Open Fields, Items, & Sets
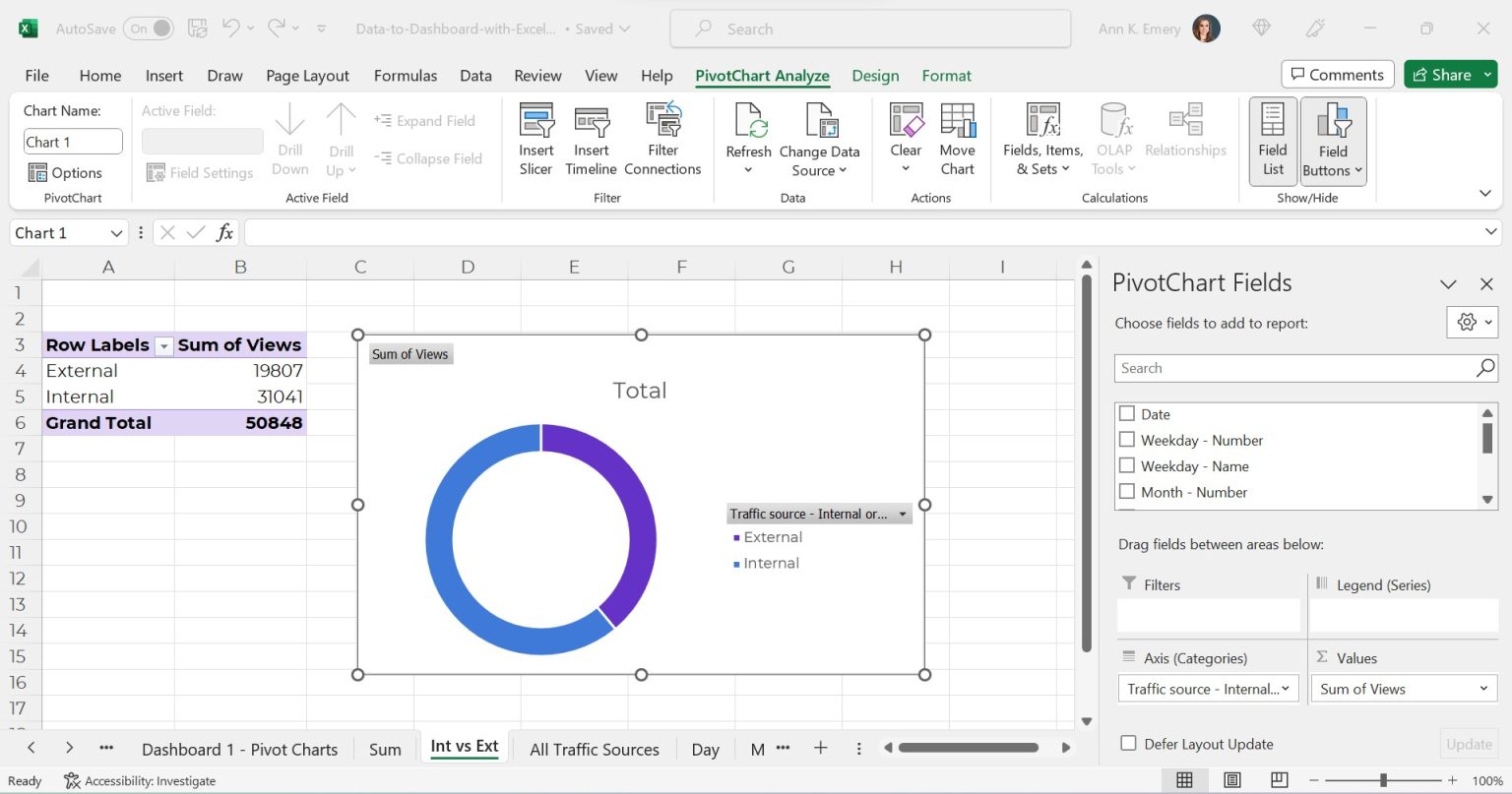1512x794 pixels. (x=1040, y=138)
